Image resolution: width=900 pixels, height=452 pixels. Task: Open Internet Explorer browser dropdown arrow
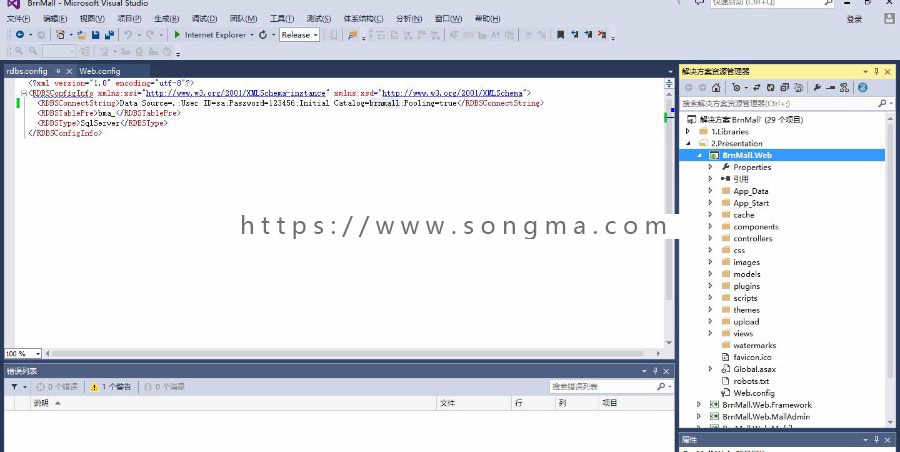[x=251, y=35]
